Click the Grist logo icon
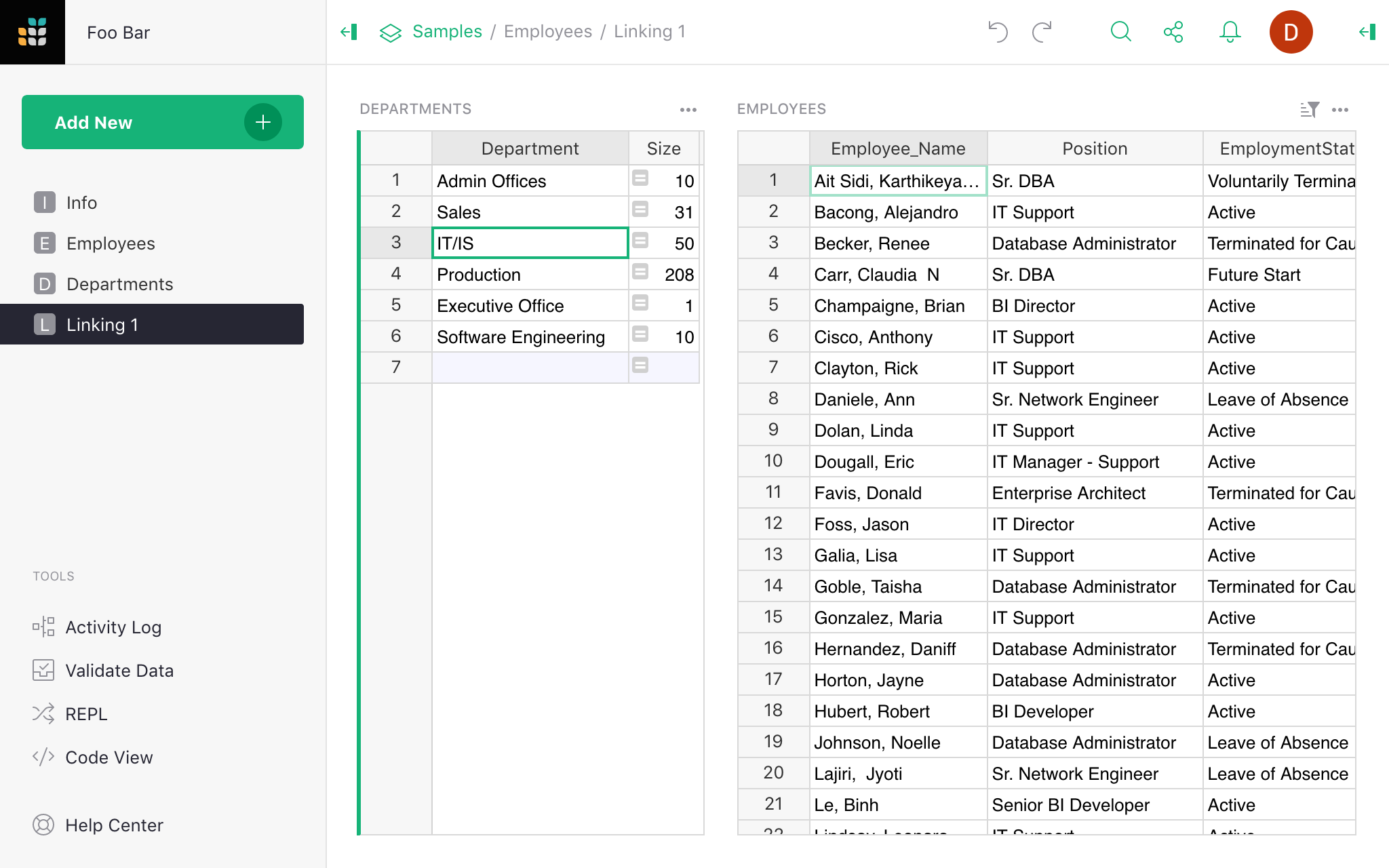This screenshot has height=868, width=1389. tap(33, 32)
